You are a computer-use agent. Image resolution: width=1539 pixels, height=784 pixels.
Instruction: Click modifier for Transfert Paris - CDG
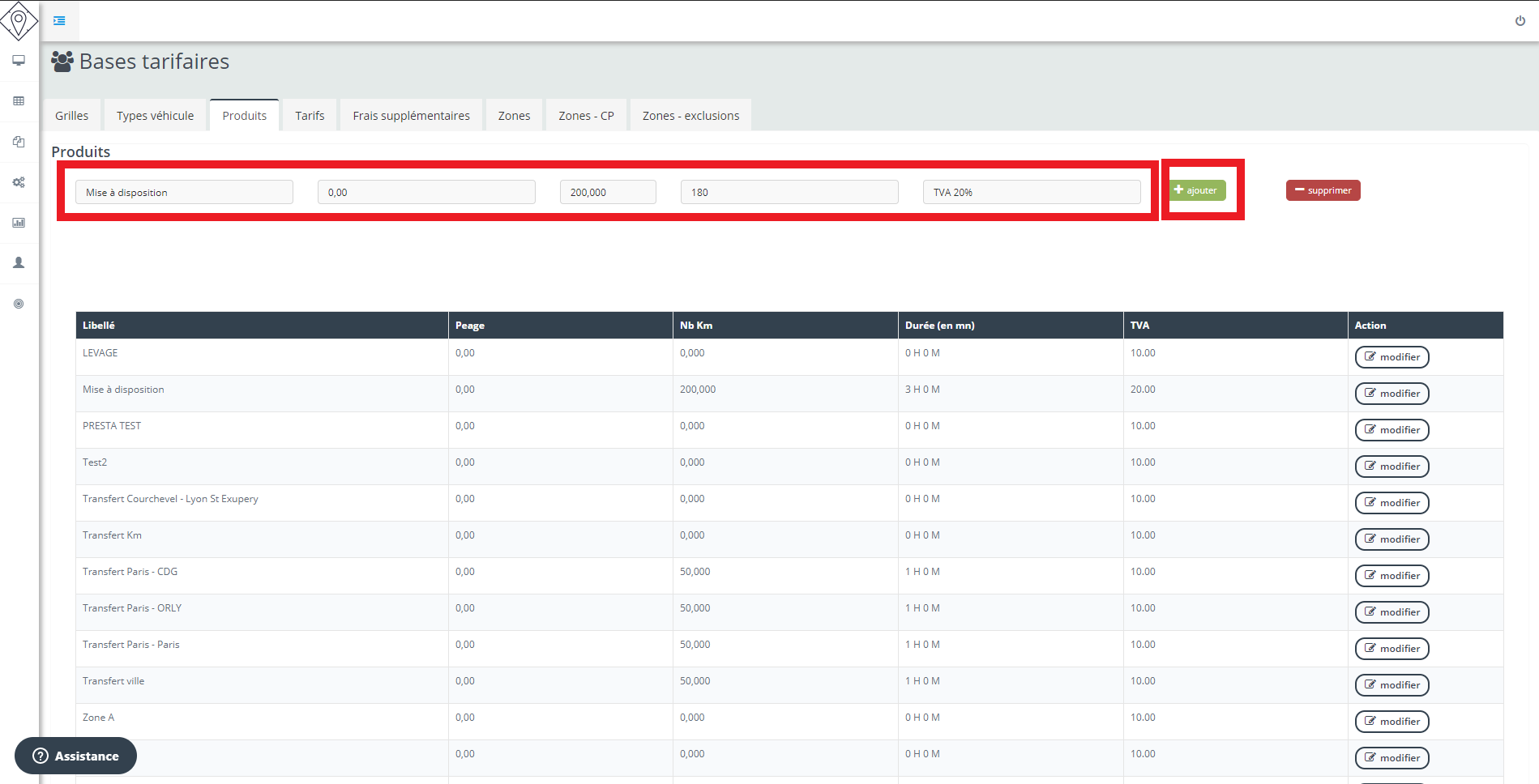coord(1392,576)
